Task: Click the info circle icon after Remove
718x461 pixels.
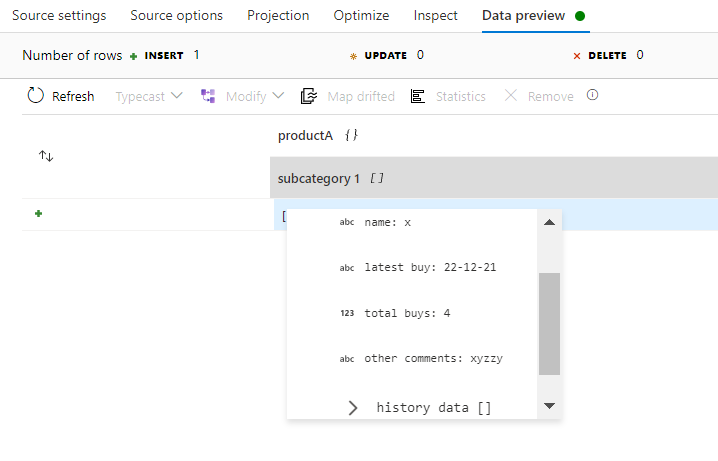Action: (593, 95)
